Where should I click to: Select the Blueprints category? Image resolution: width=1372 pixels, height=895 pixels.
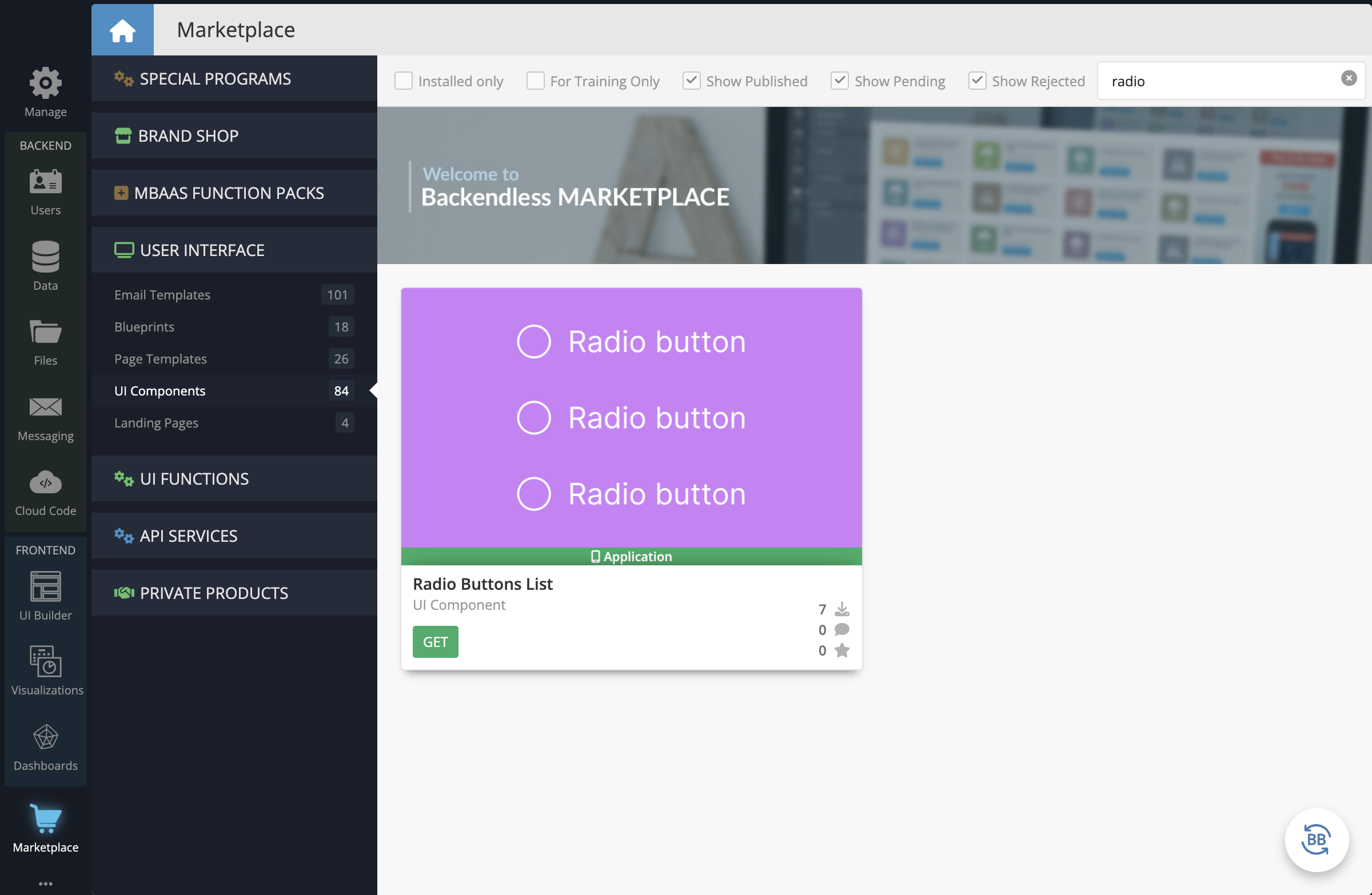pos(234,327)
